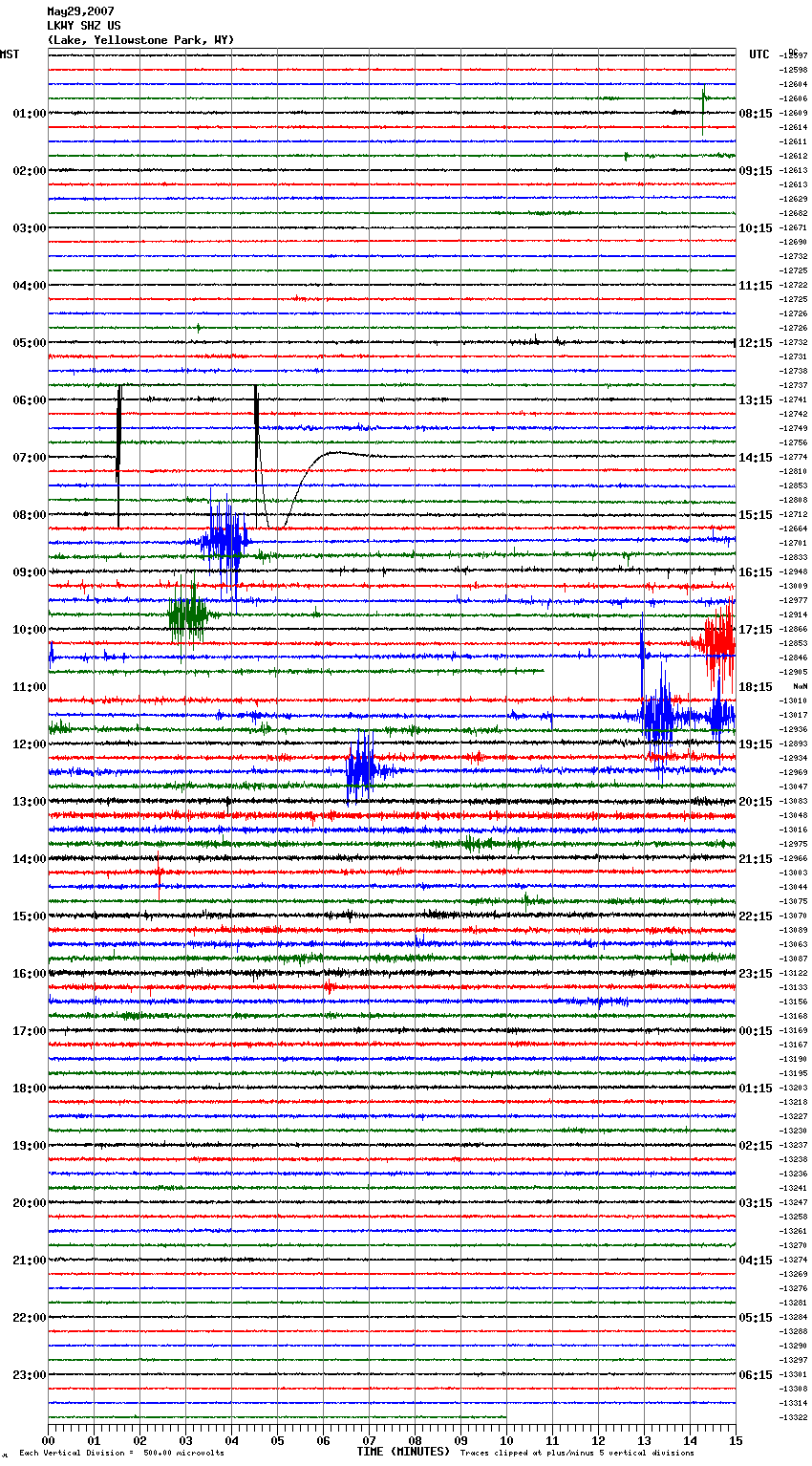Click the "22:00" MST time label
The image size is (812, 1466).
30,1318
